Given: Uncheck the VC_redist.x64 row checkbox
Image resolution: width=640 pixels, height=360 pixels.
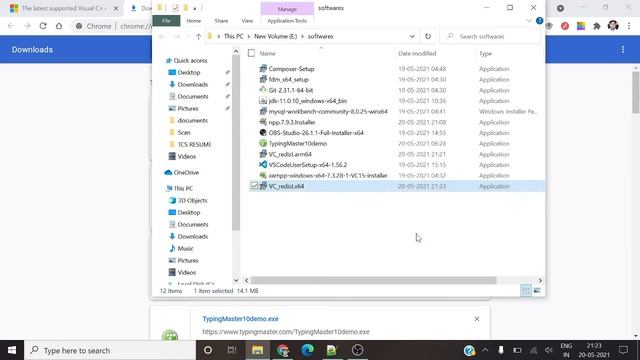Looking at the screenshot, I should (x=254, y=186).
